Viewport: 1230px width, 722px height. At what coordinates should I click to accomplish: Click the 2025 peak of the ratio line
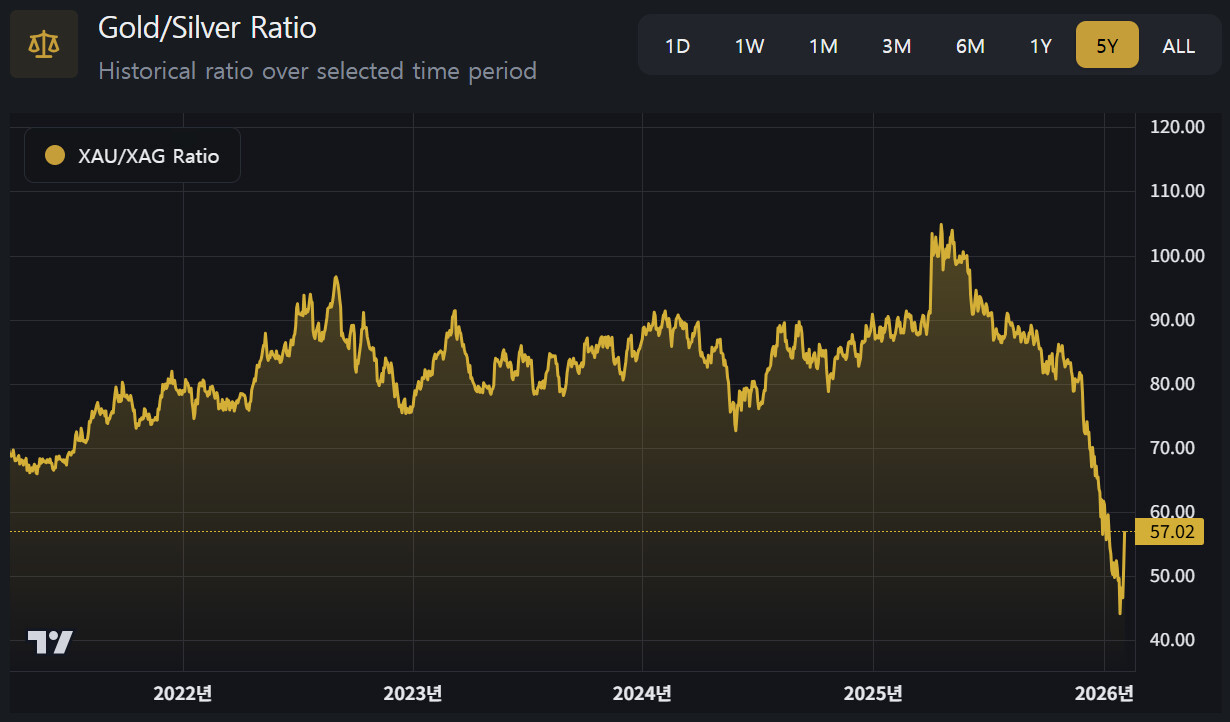pos(940,226)
